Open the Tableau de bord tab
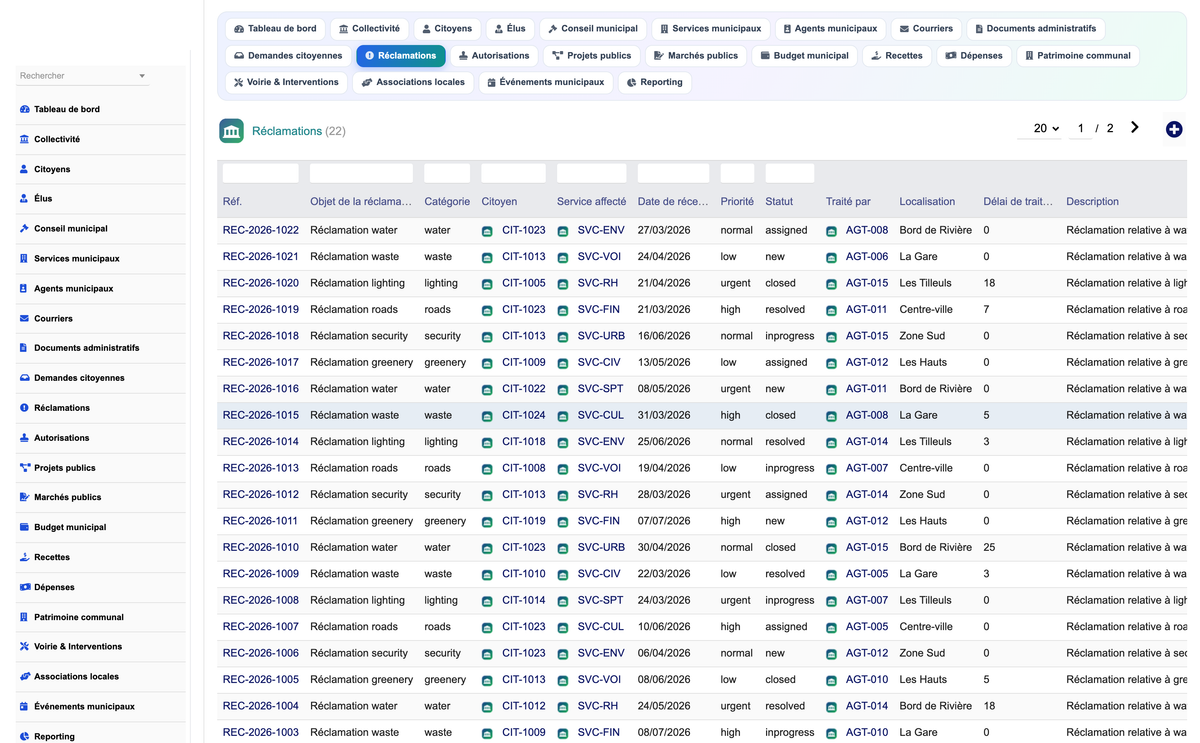Viewport: 1200px width, 743px height. point(275,29)
